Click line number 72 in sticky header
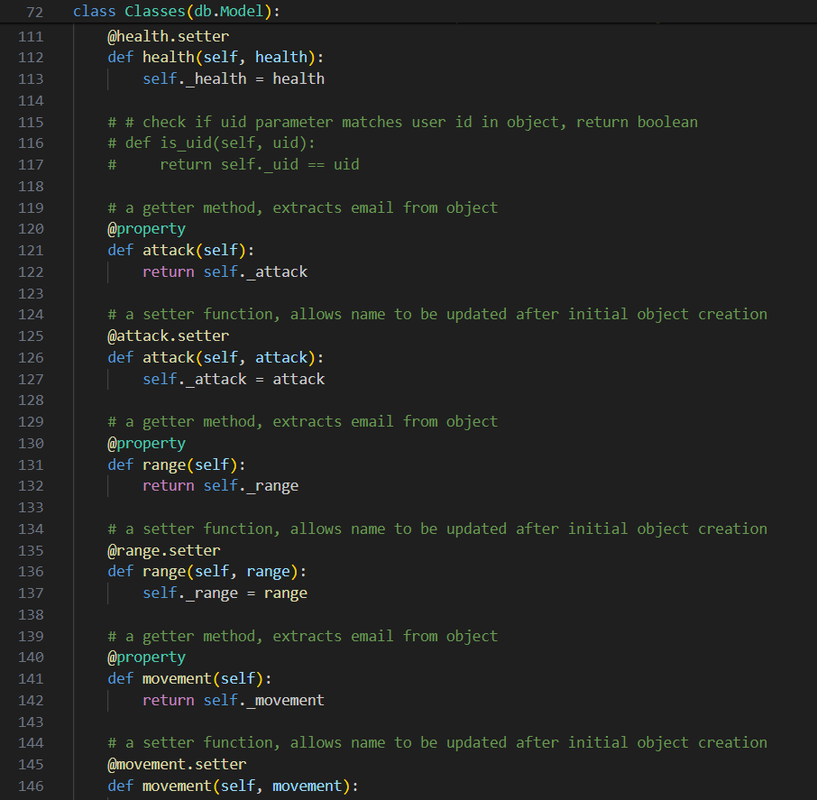Screen dimensions: 817x800 tap(35, 11)
